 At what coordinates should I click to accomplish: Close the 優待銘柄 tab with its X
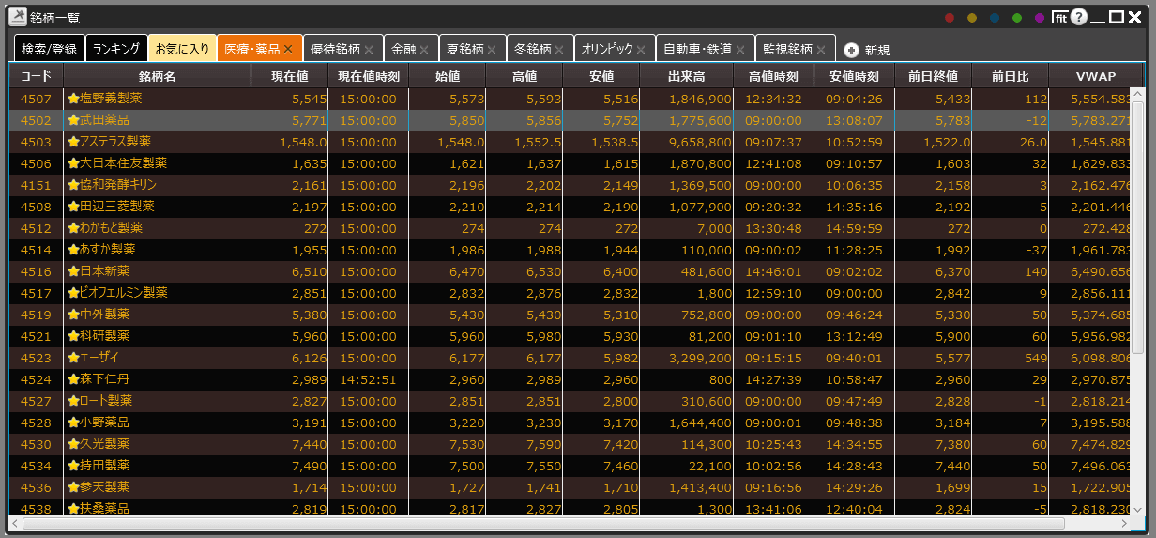click(369, 49)
